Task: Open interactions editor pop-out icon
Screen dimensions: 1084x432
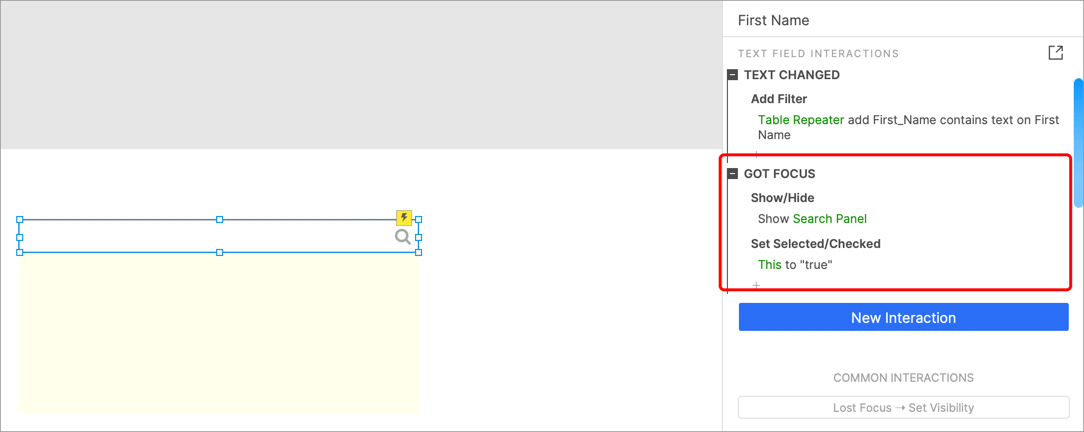Action: pos(1056,53)
